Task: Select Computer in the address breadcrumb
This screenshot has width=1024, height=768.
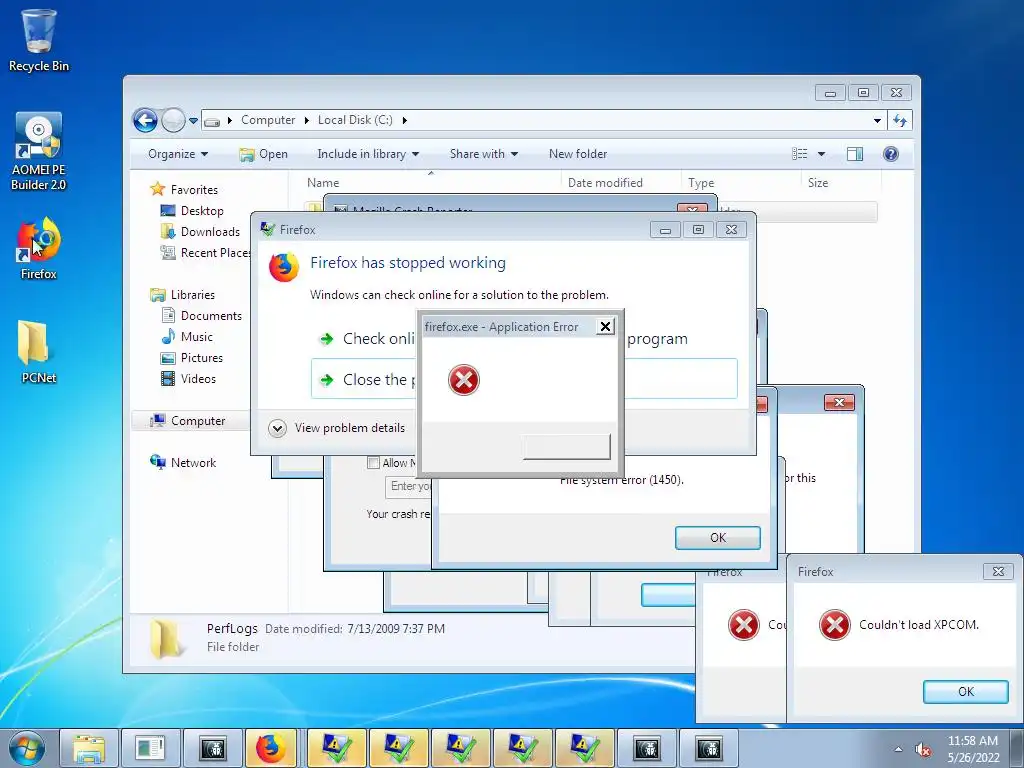Action: tap(268, 120)
